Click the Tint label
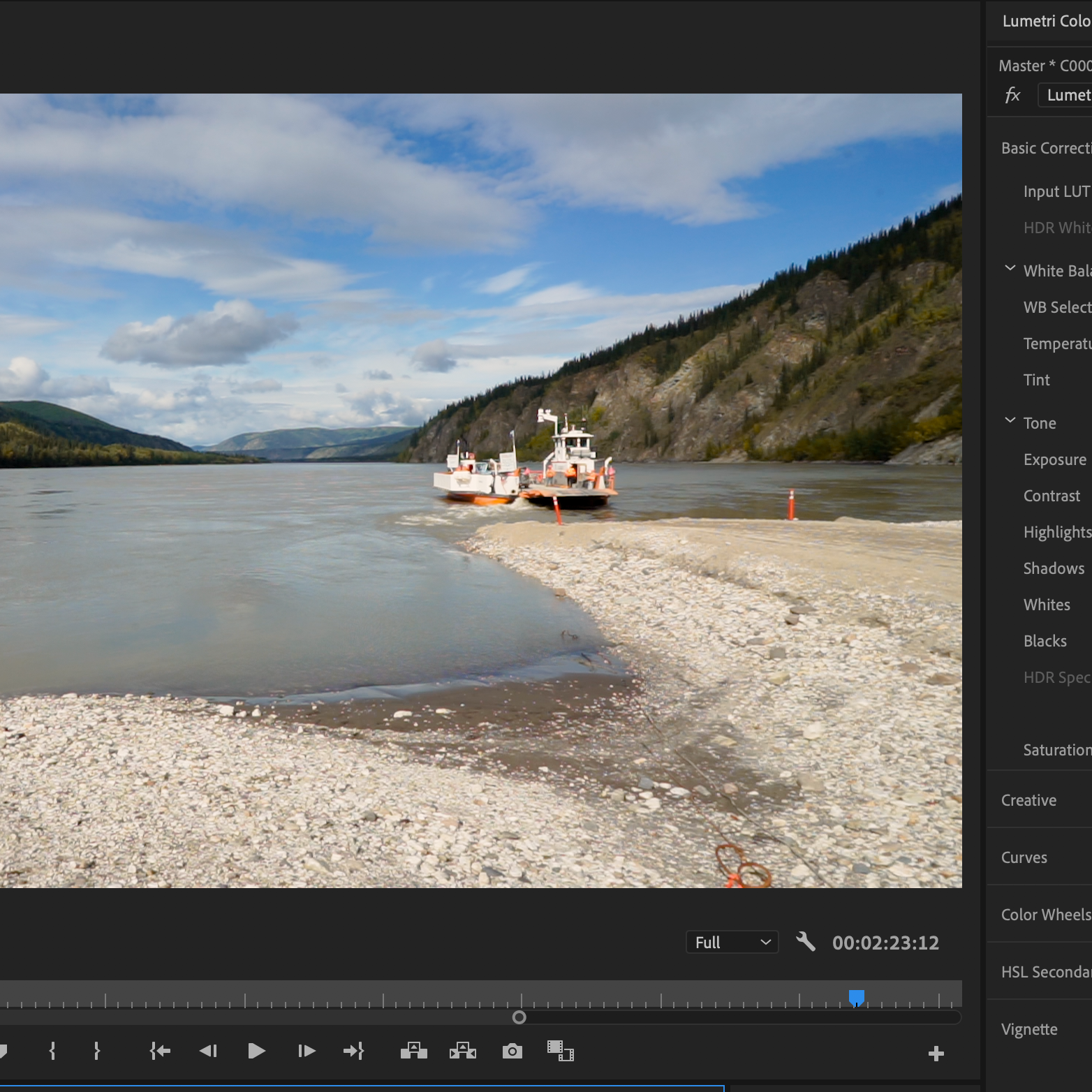 tap(1036, 380)
